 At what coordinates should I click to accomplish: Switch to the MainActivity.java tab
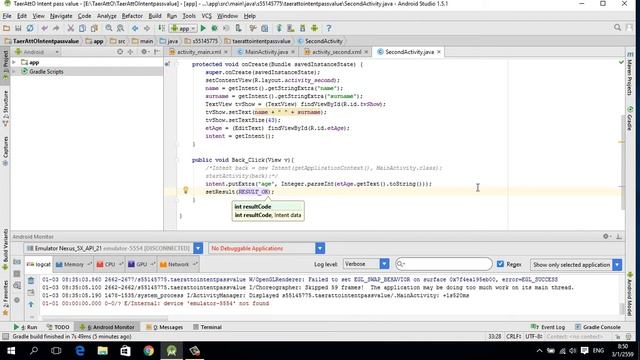click(266, 52)
